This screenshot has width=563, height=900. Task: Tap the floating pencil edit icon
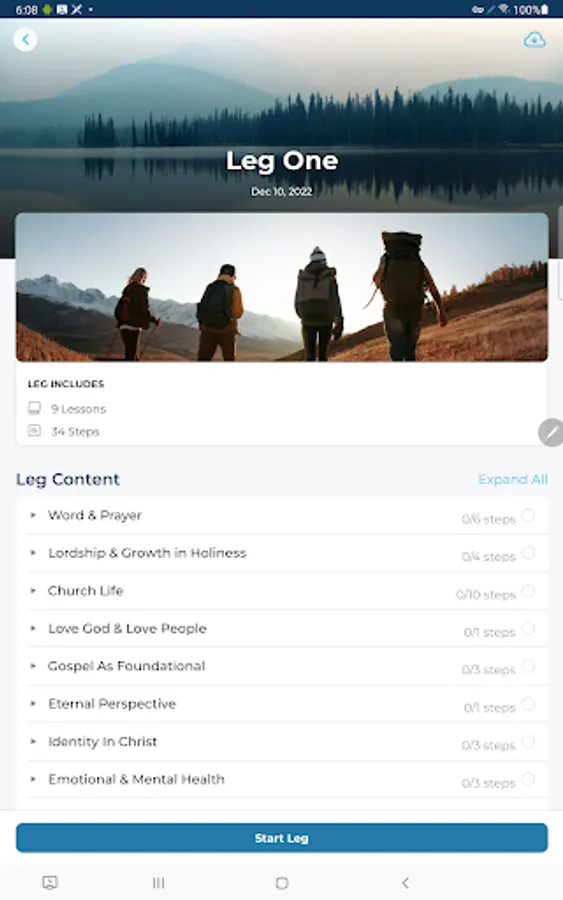[x=550, y=432]
